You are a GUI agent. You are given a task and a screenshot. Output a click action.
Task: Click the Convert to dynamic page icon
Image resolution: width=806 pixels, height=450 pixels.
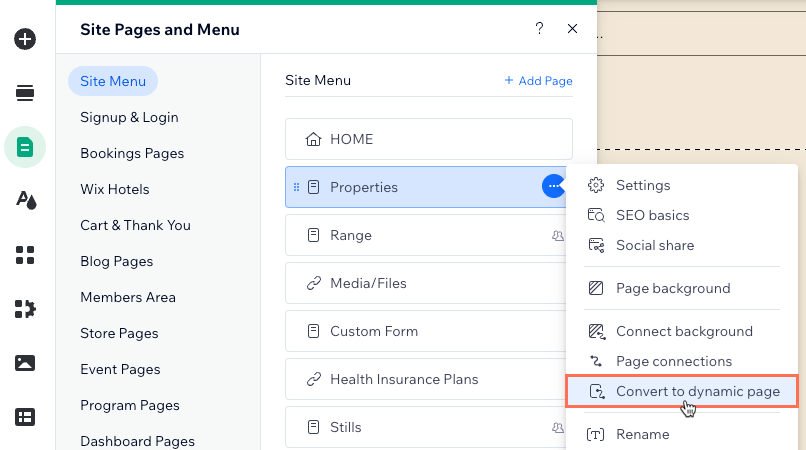tap(596, 391)
